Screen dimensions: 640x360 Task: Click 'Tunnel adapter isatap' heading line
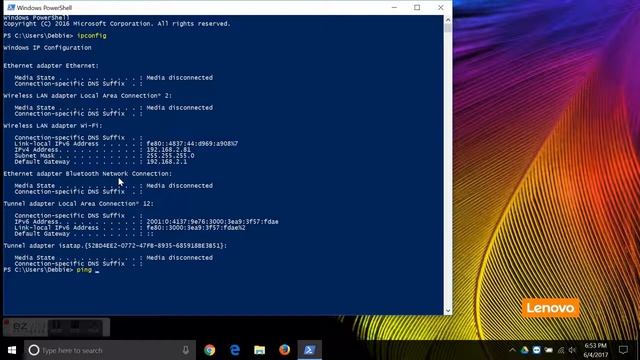coord(115,245)
